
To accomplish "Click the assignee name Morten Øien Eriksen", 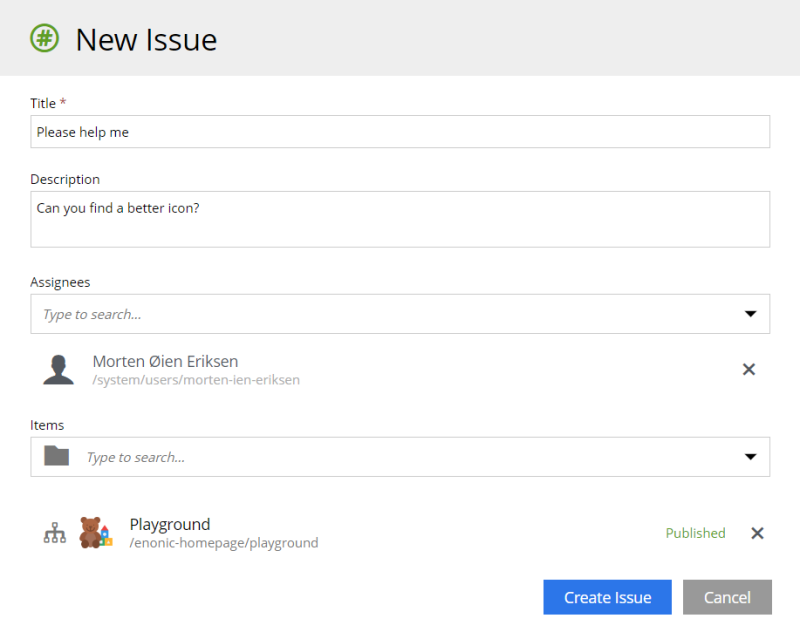I will click(x=165, y=361).
